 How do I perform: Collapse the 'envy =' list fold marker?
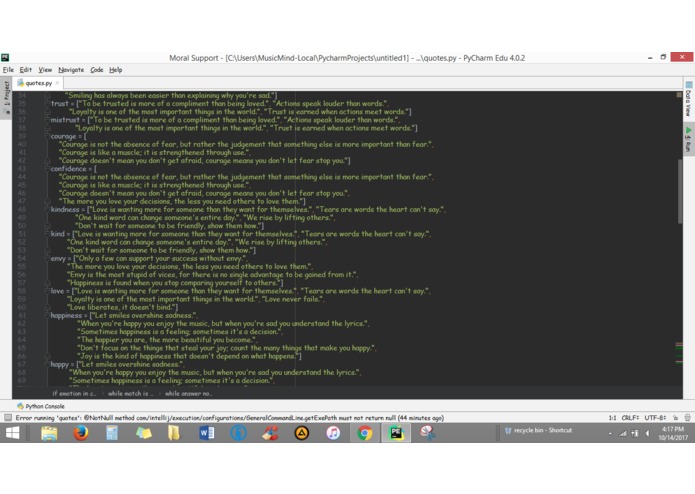47,258
